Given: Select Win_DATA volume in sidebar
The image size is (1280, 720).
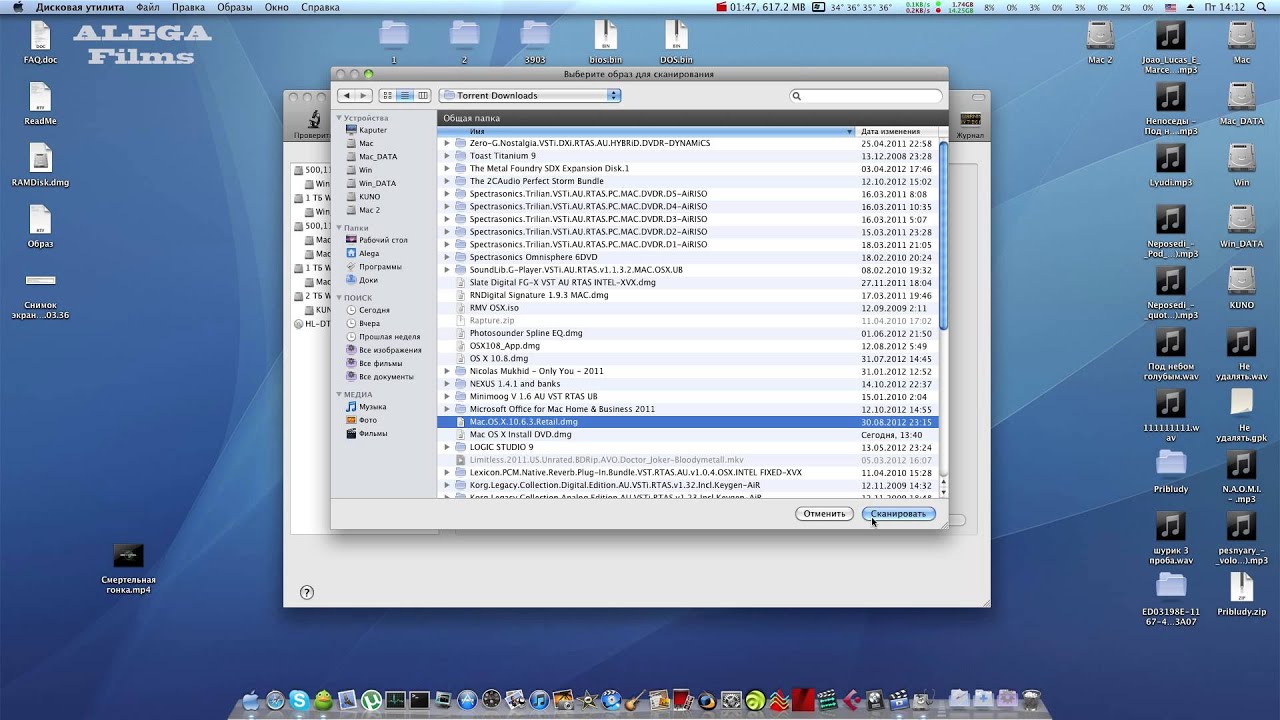Looking at the screenshot, I should 377,184.
